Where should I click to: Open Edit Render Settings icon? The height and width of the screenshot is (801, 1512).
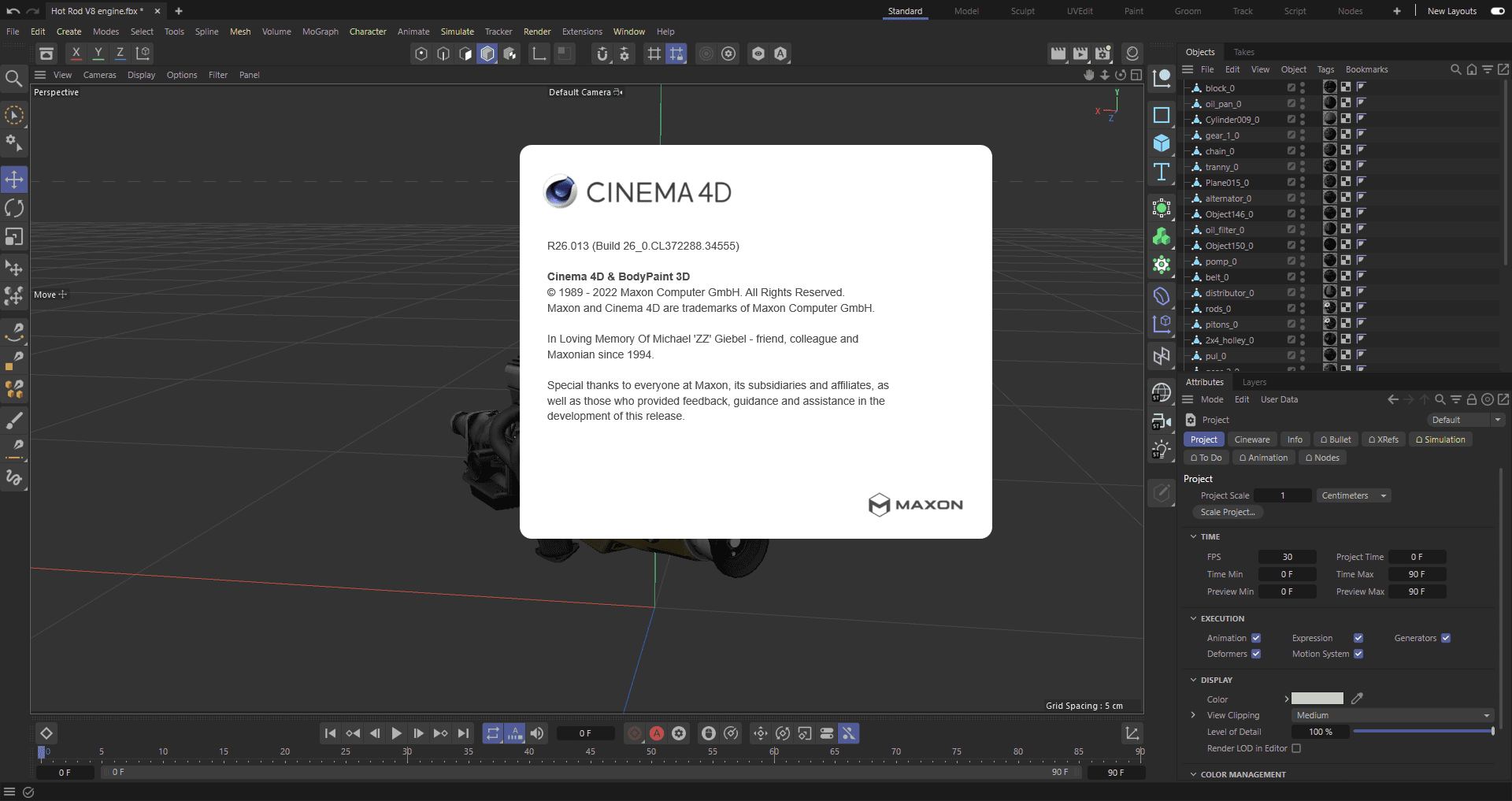(1102, 54)
